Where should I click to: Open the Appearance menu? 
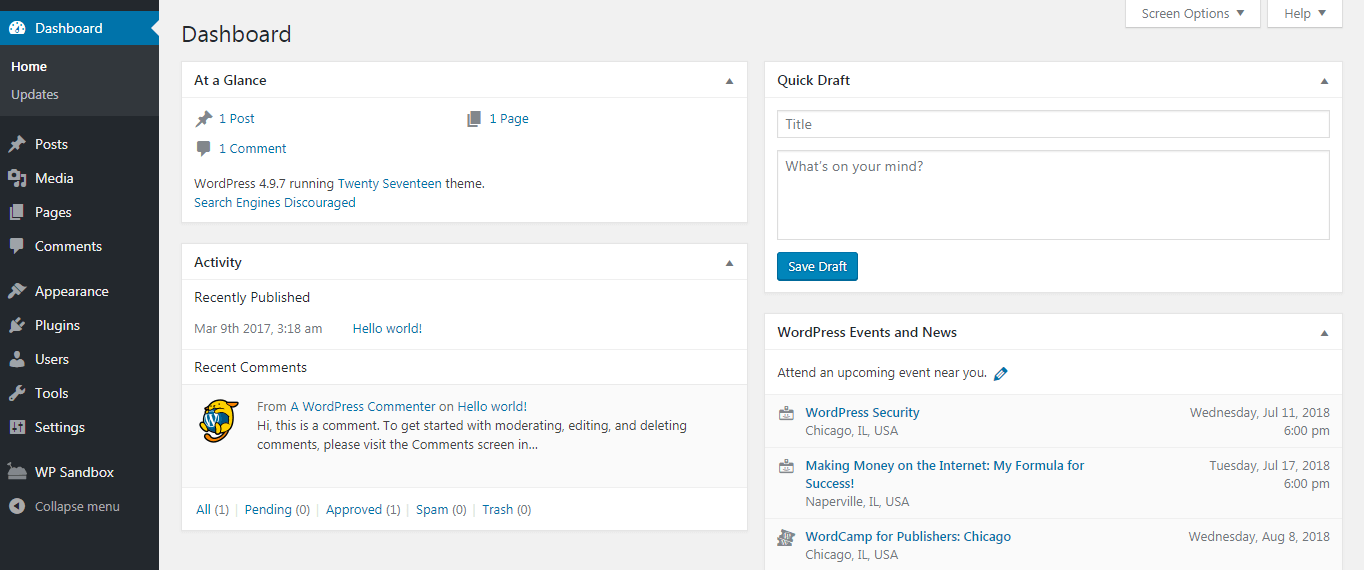coord(79,291)
